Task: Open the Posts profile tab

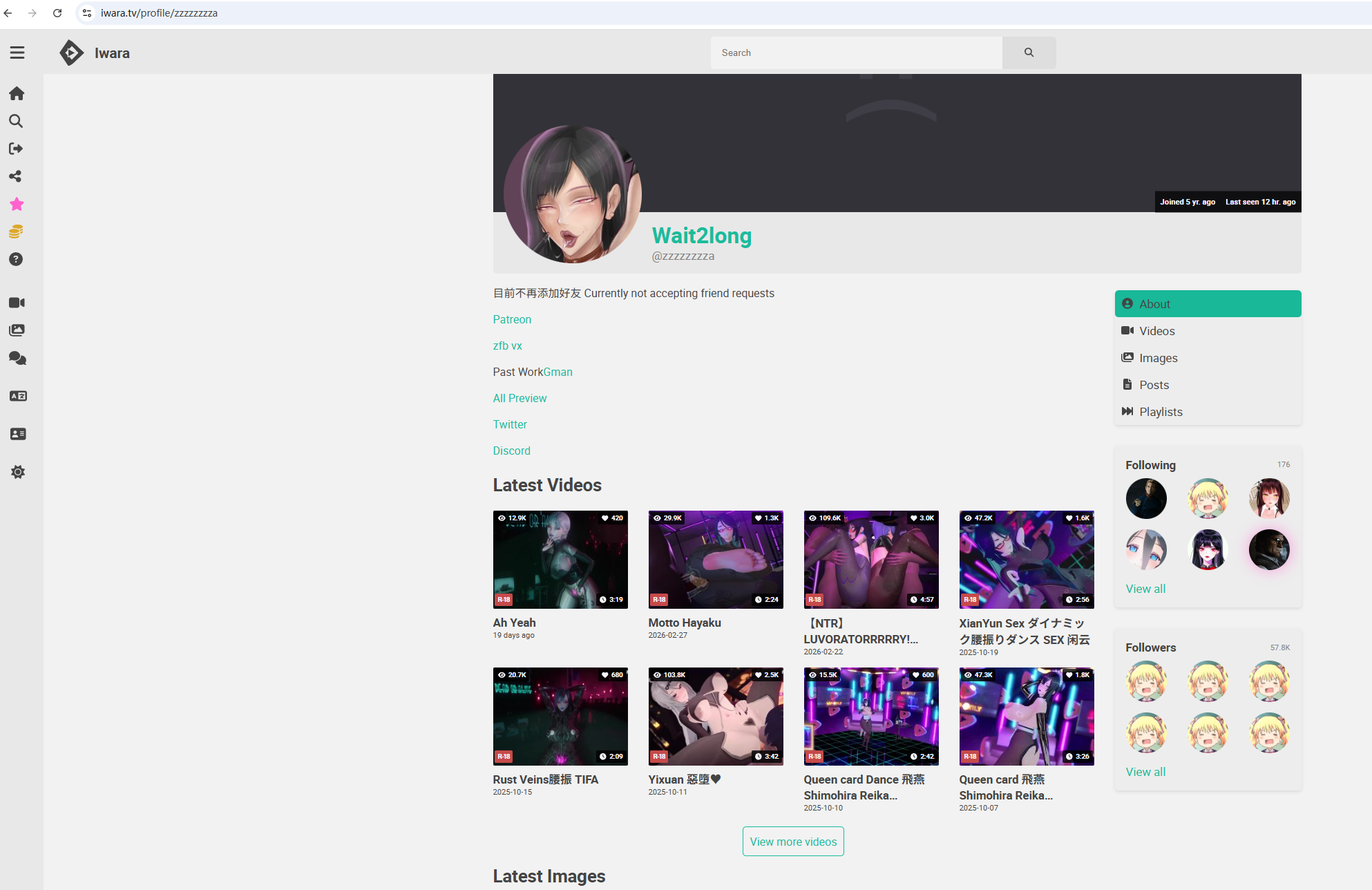Action: tap(1154, 385)
